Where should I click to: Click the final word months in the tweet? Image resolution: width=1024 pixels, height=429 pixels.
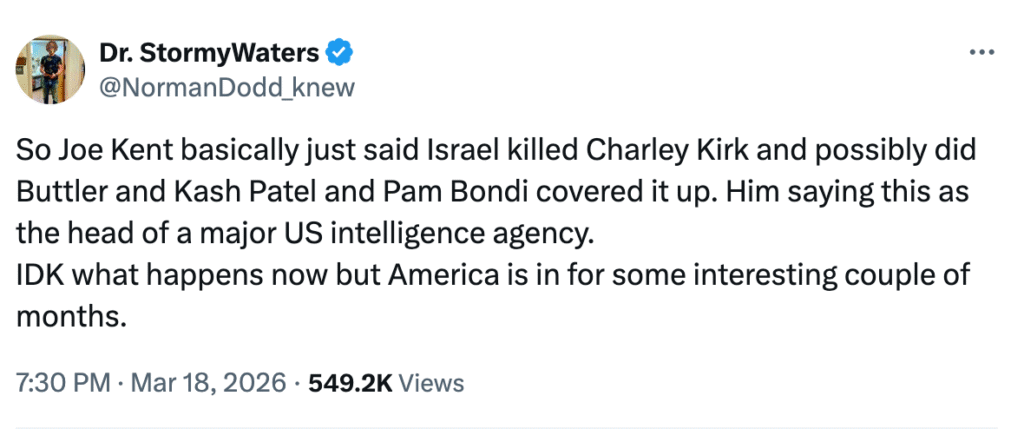coord(70,317)
